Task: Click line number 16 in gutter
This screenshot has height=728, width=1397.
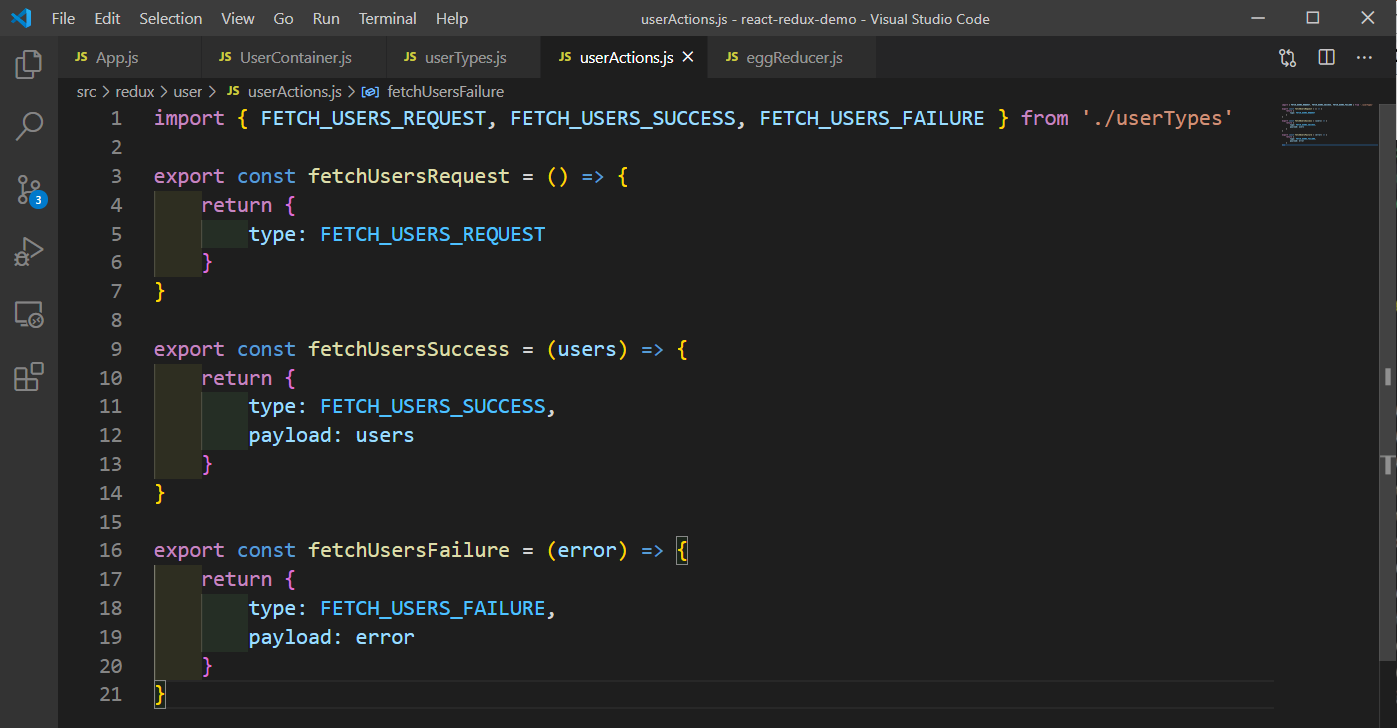Action: (x=111, y=550)
